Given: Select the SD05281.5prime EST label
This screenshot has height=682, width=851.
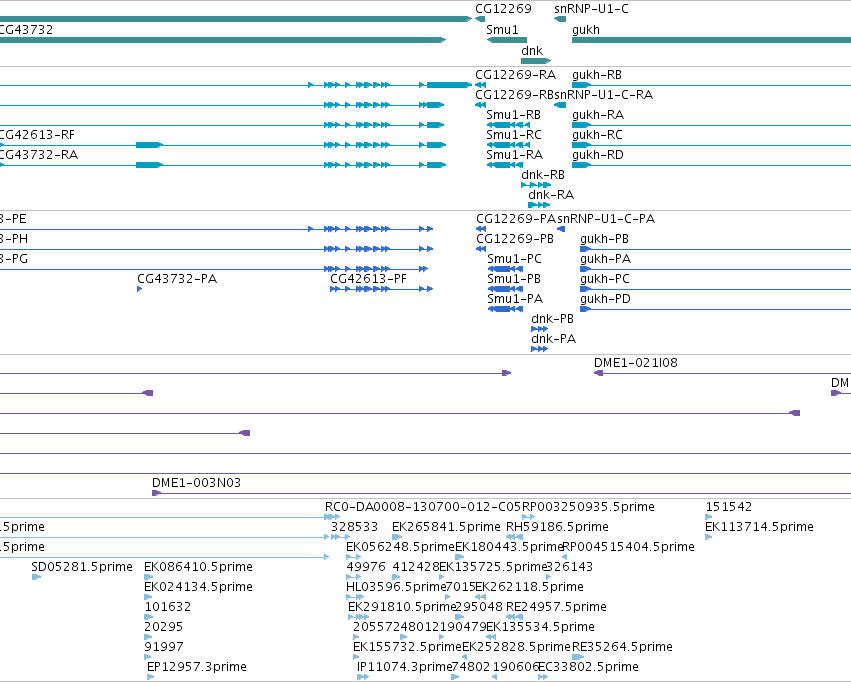Looking at the screenshot, I should 82,567.
